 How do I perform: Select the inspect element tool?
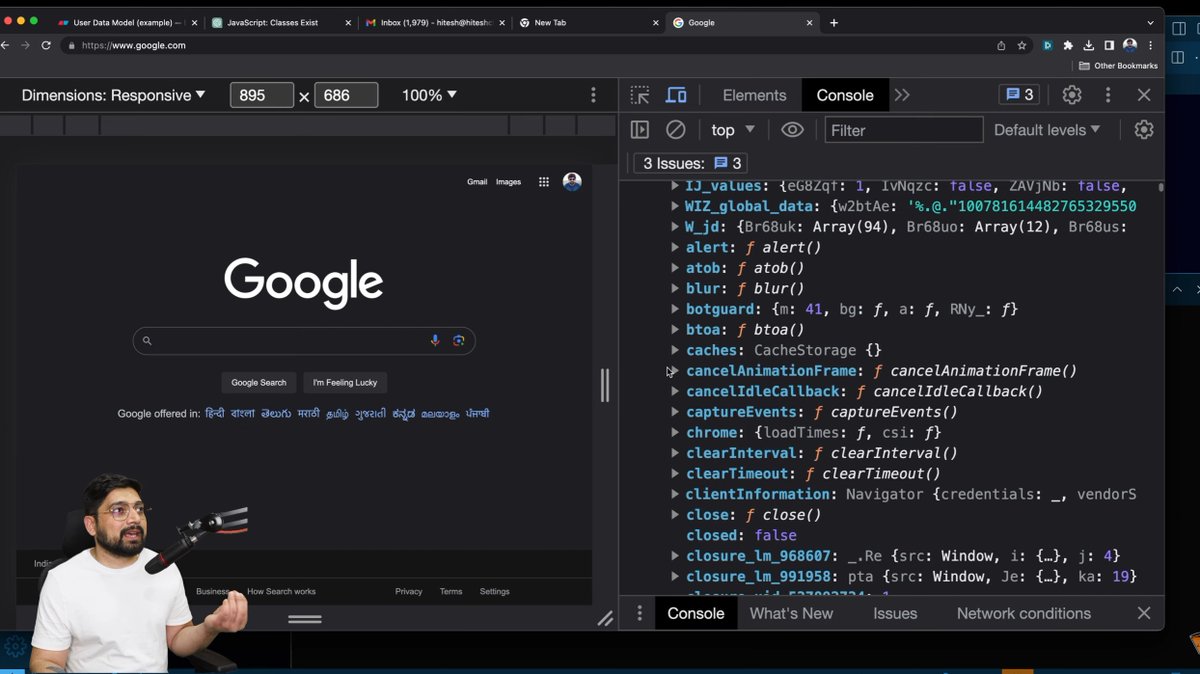[x=639, y=94]
